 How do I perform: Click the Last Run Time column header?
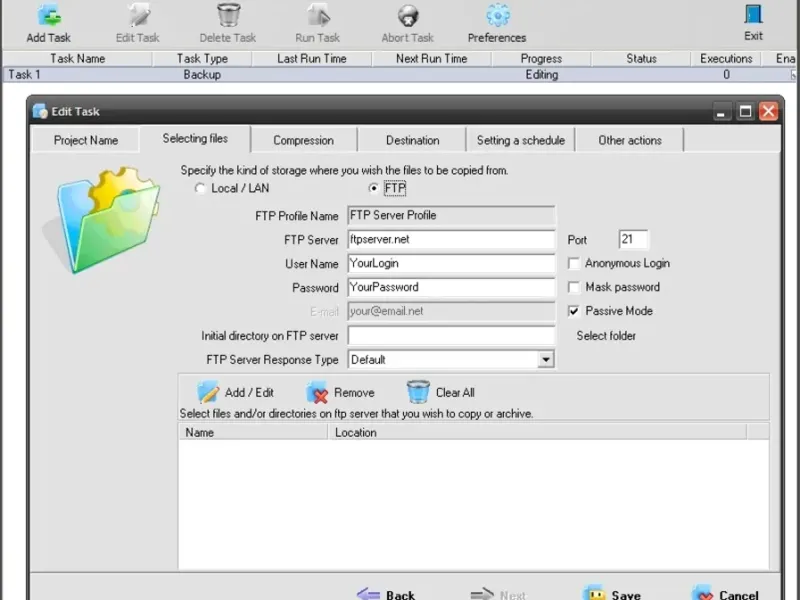tap(312, 59)
